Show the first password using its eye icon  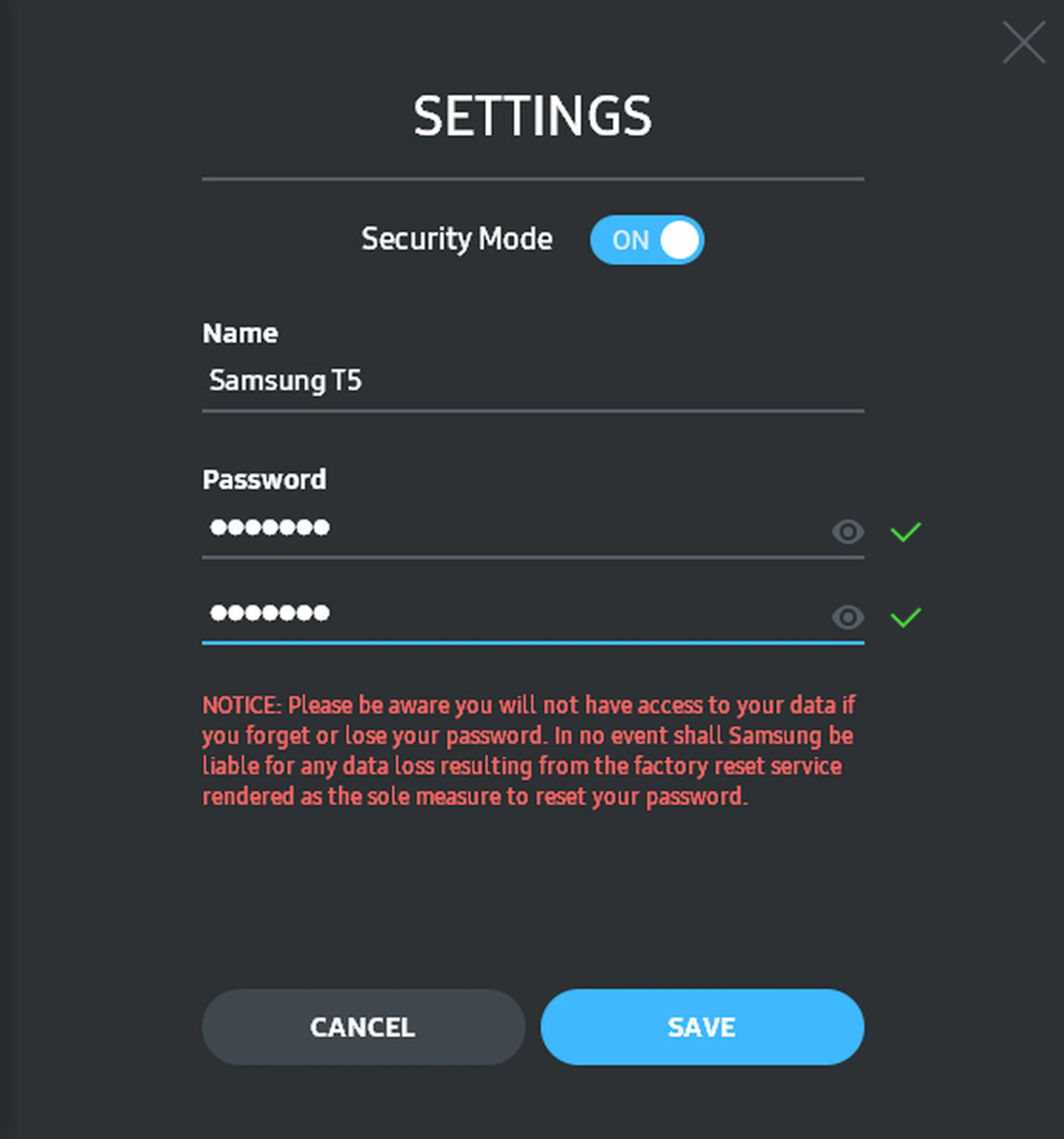point(848,532)
